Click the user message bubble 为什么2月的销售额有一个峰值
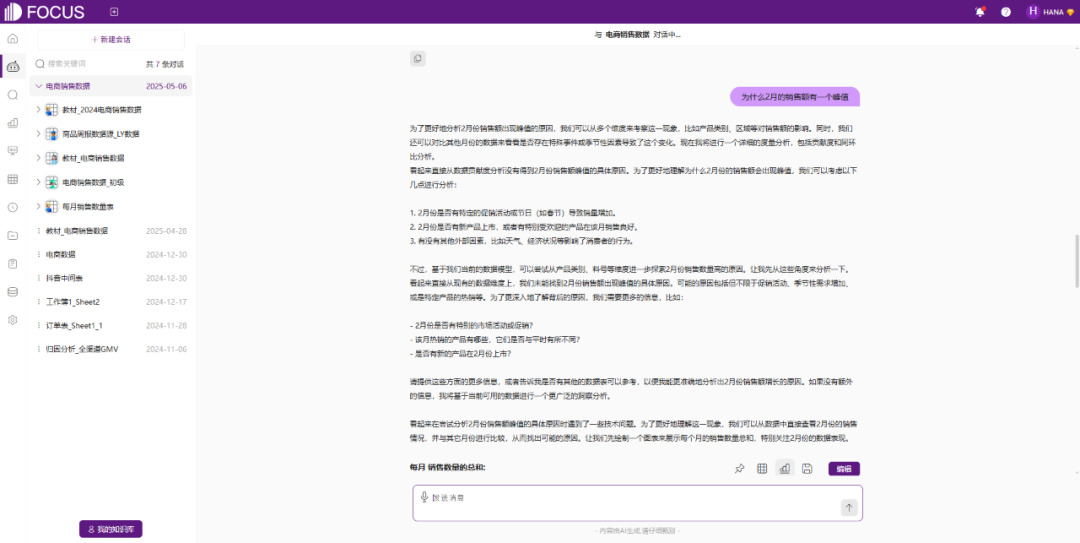The image size is (1080, 543). point(794,97)
